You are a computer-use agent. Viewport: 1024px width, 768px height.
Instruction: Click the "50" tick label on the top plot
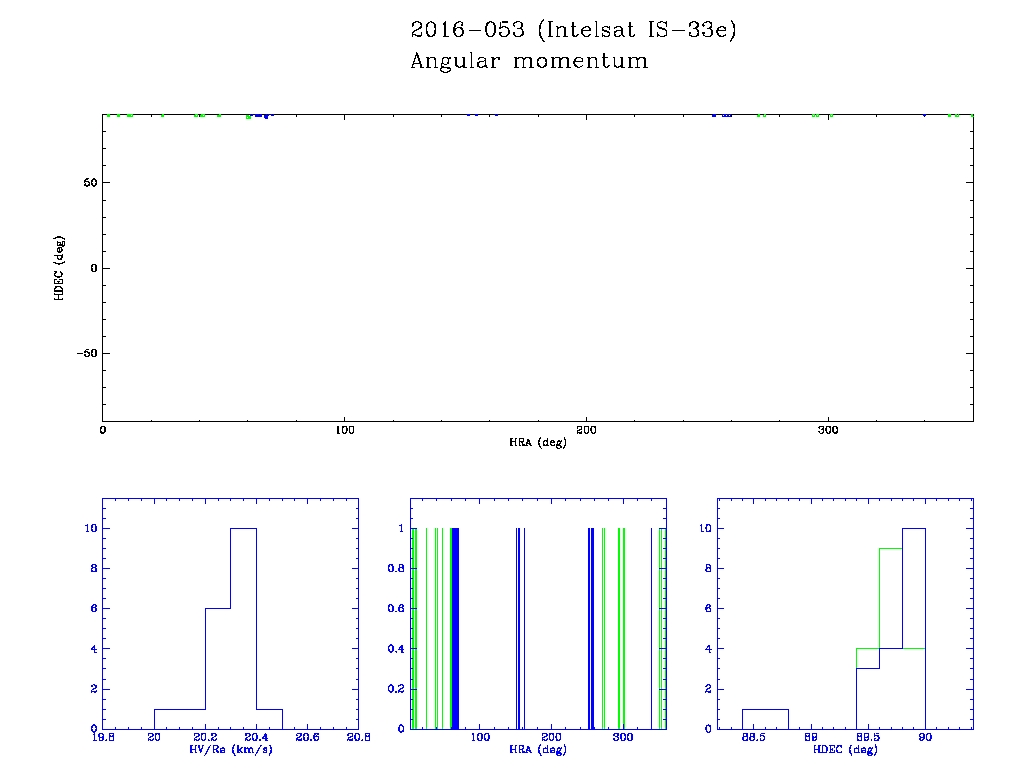tap(90, 183)
